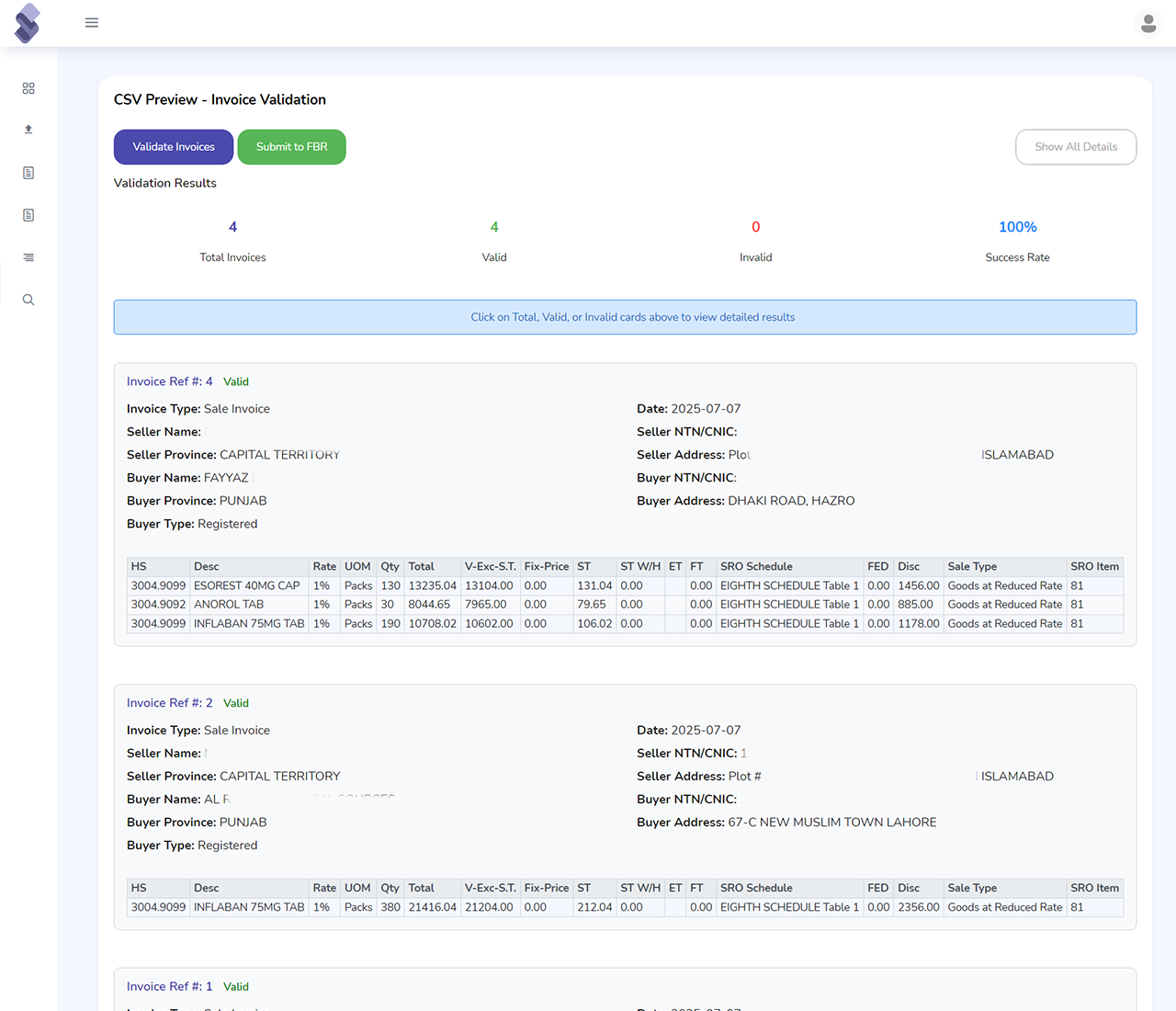Submit the invoices to FBR
This screenshot has width=1176, height=1011.
click(291, 147)
